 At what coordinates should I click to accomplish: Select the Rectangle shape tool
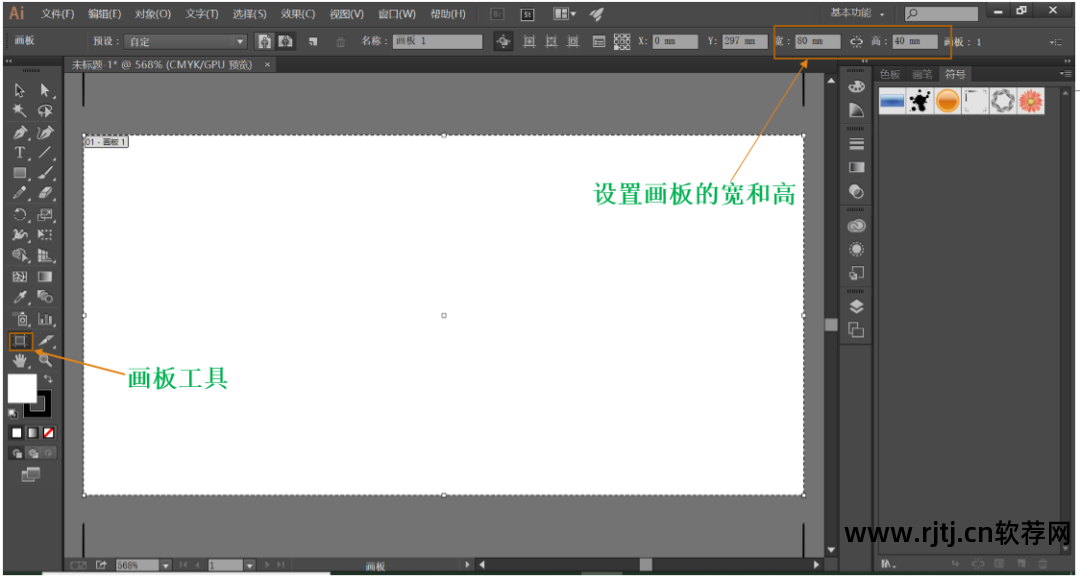coord(19,173)
